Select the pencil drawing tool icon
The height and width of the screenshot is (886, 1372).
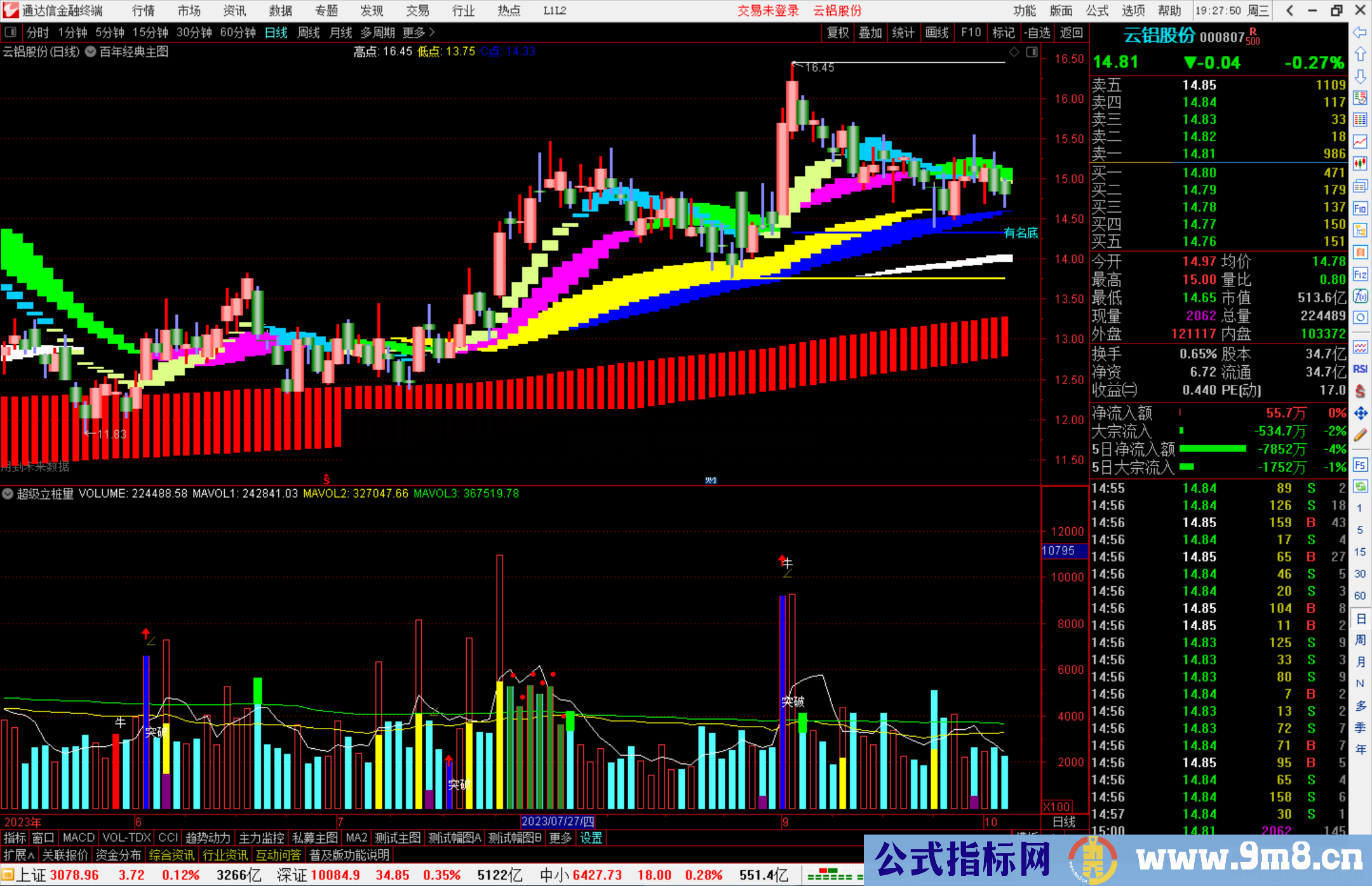coord(1360,436)
